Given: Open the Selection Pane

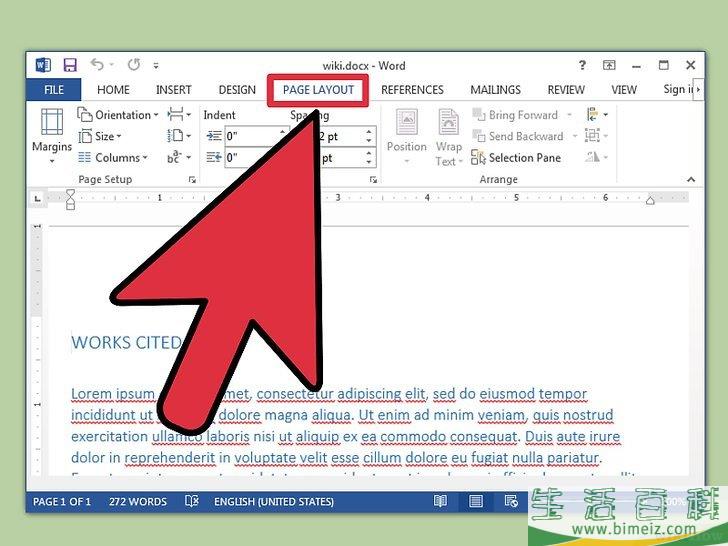Looking at the screenshot, I should pos(516,158).
